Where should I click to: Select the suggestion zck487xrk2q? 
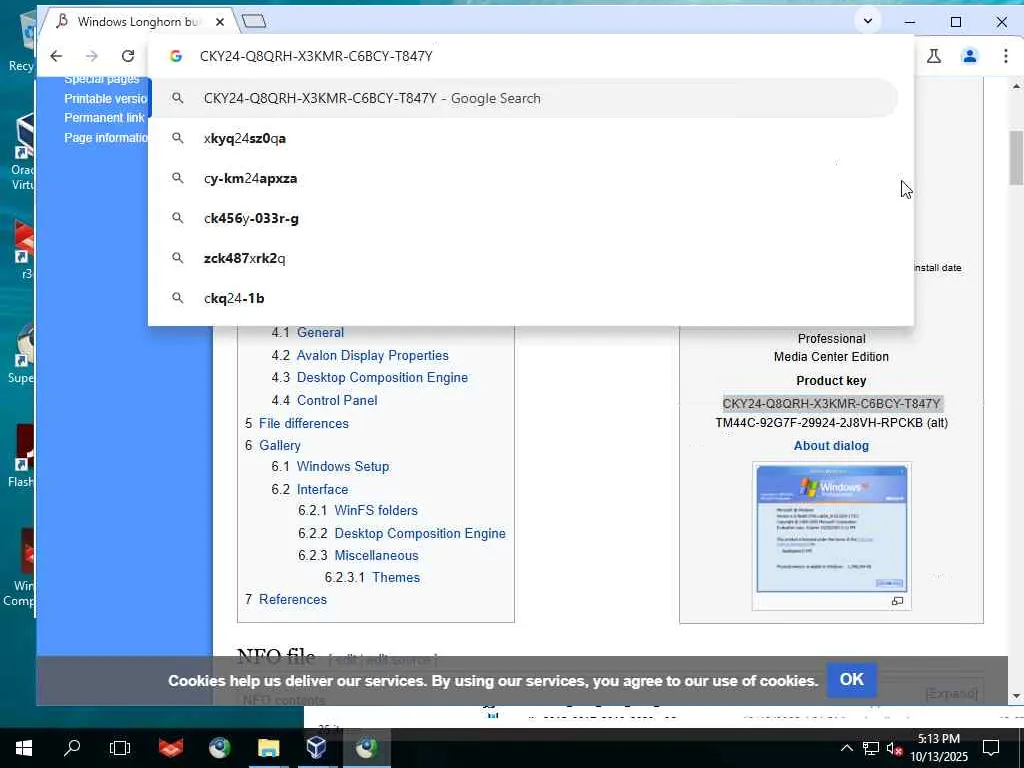[524, 258]
